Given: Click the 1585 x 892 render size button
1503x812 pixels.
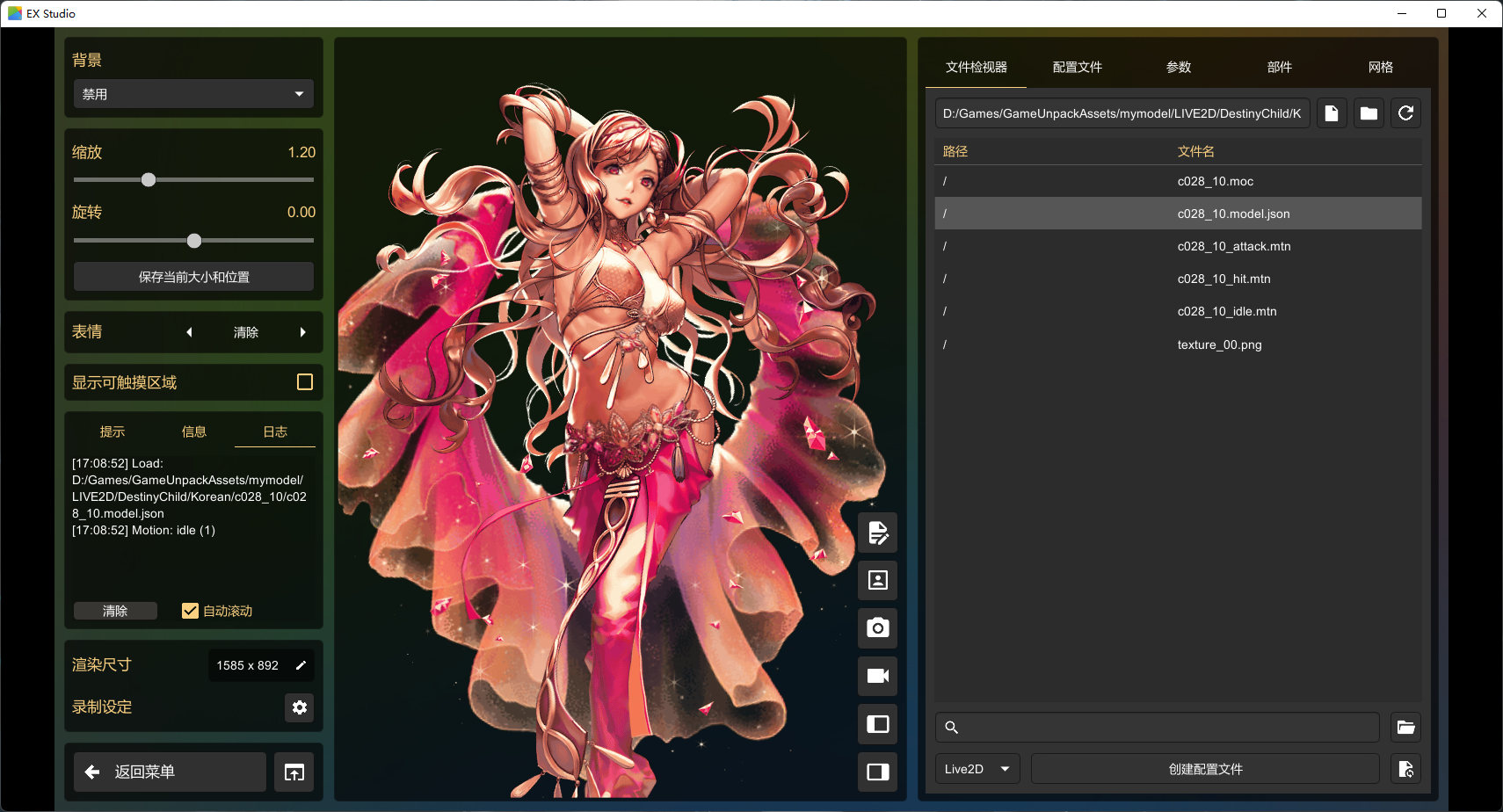Looking at the screenshot, I should tap(261, 665).
